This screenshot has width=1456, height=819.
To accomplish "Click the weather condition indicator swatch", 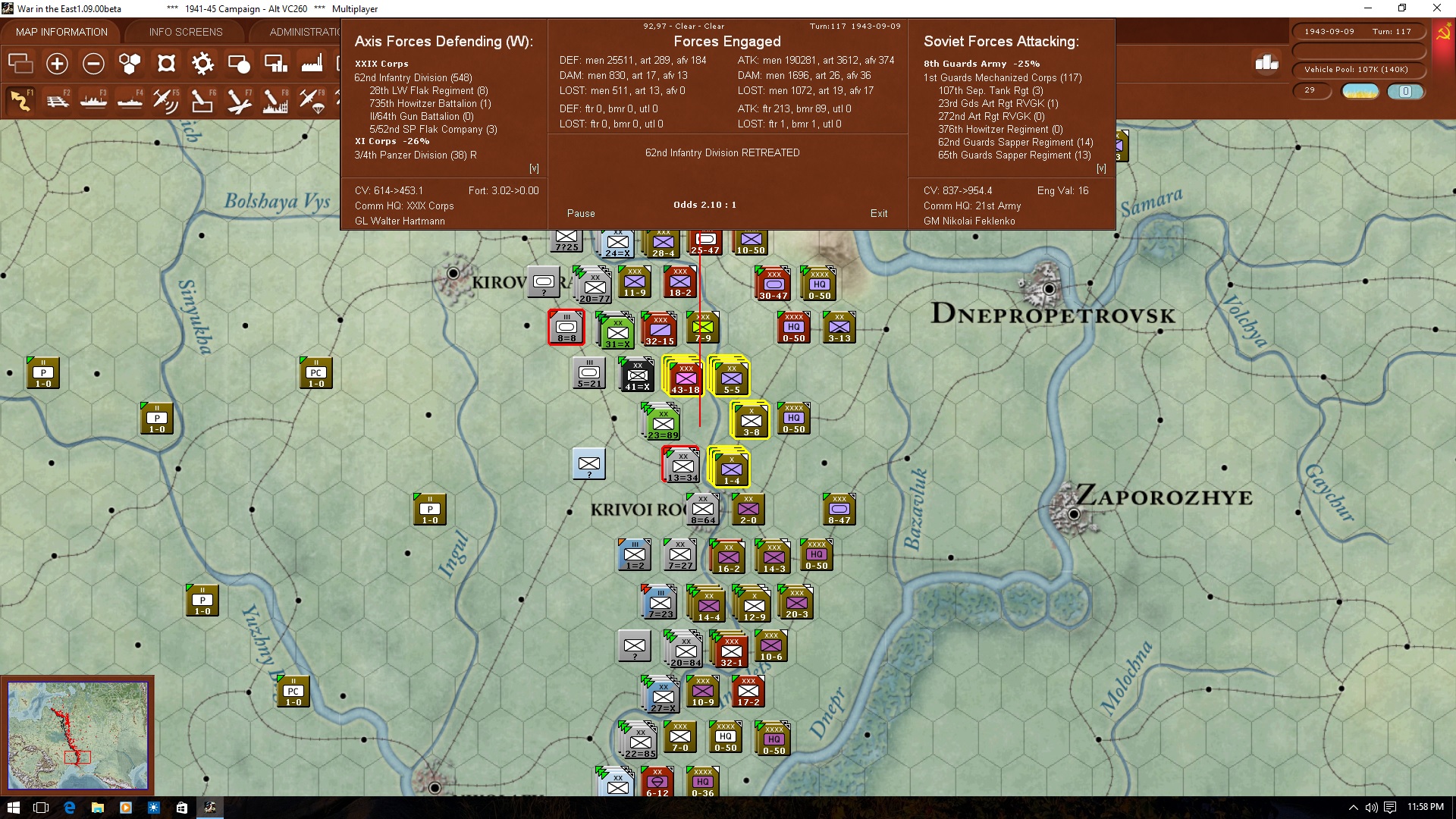I will (1360, 91).
